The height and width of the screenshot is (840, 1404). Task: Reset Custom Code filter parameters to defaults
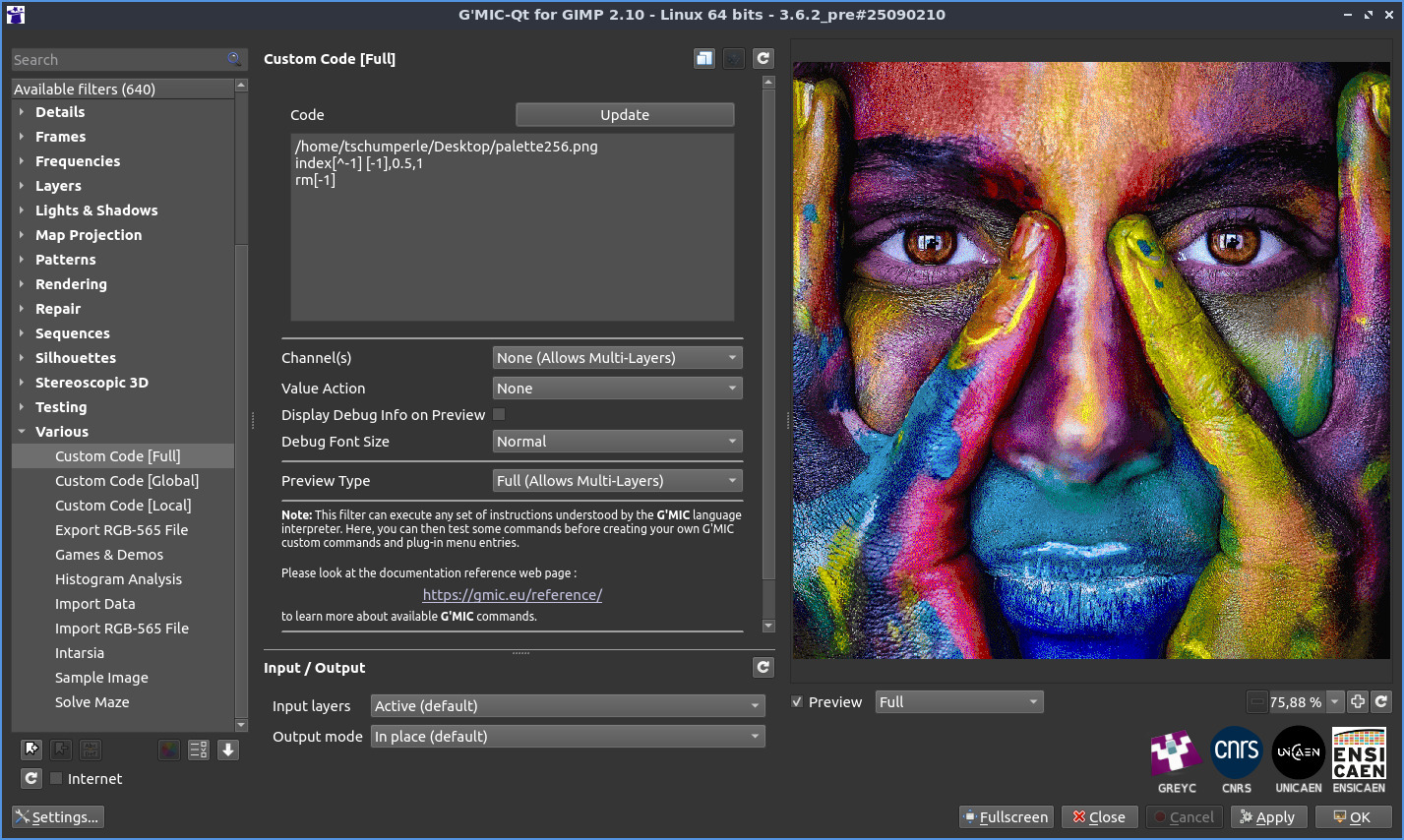(763, 59)
